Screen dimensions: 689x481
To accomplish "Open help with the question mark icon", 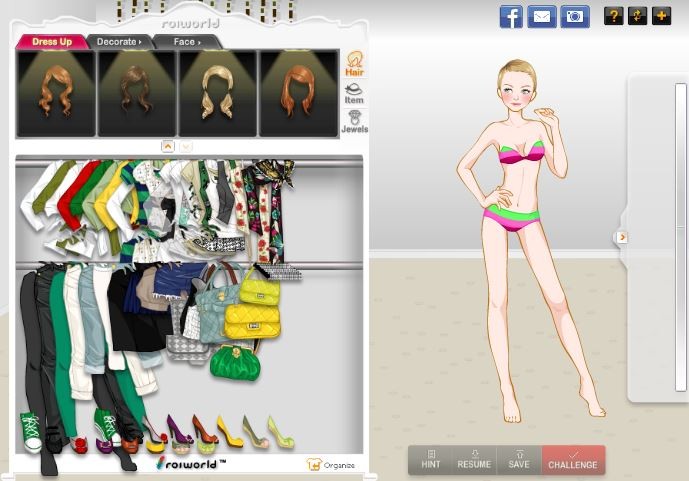I will pos(613,16).
